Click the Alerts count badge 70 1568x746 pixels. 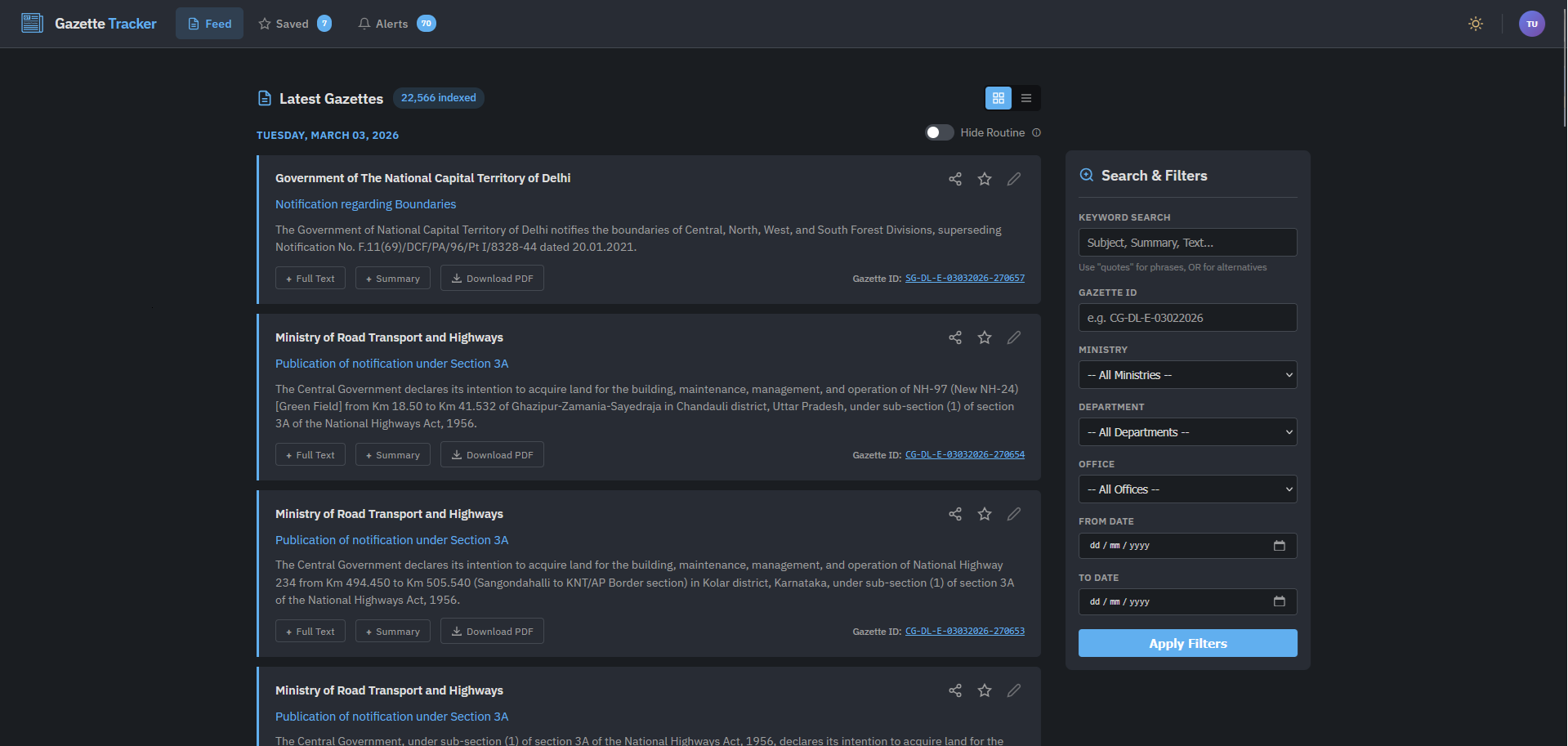pos(427,24)
